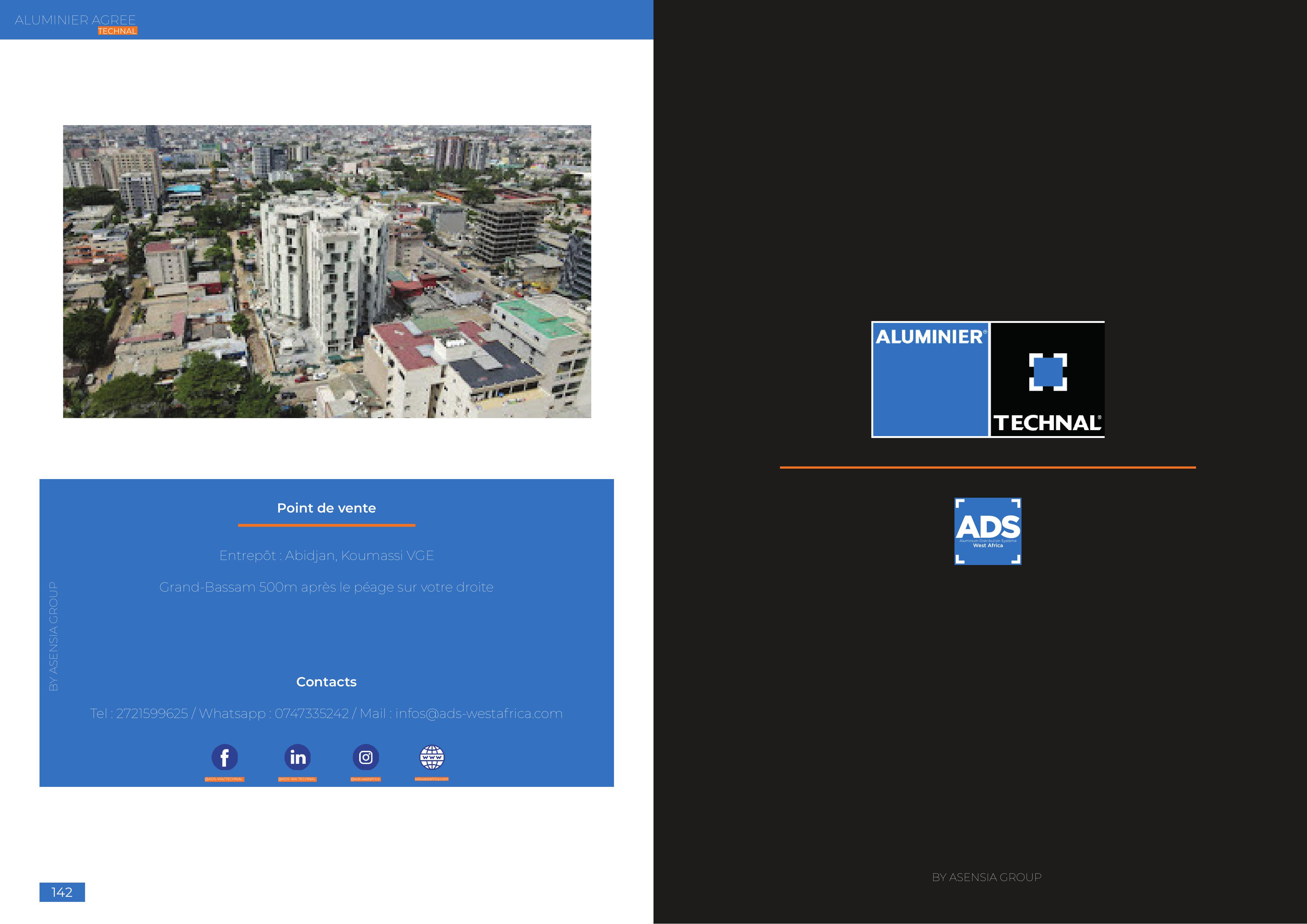
Task: Click the Technal bracket square logo
Action: (x=1047, y=372)
